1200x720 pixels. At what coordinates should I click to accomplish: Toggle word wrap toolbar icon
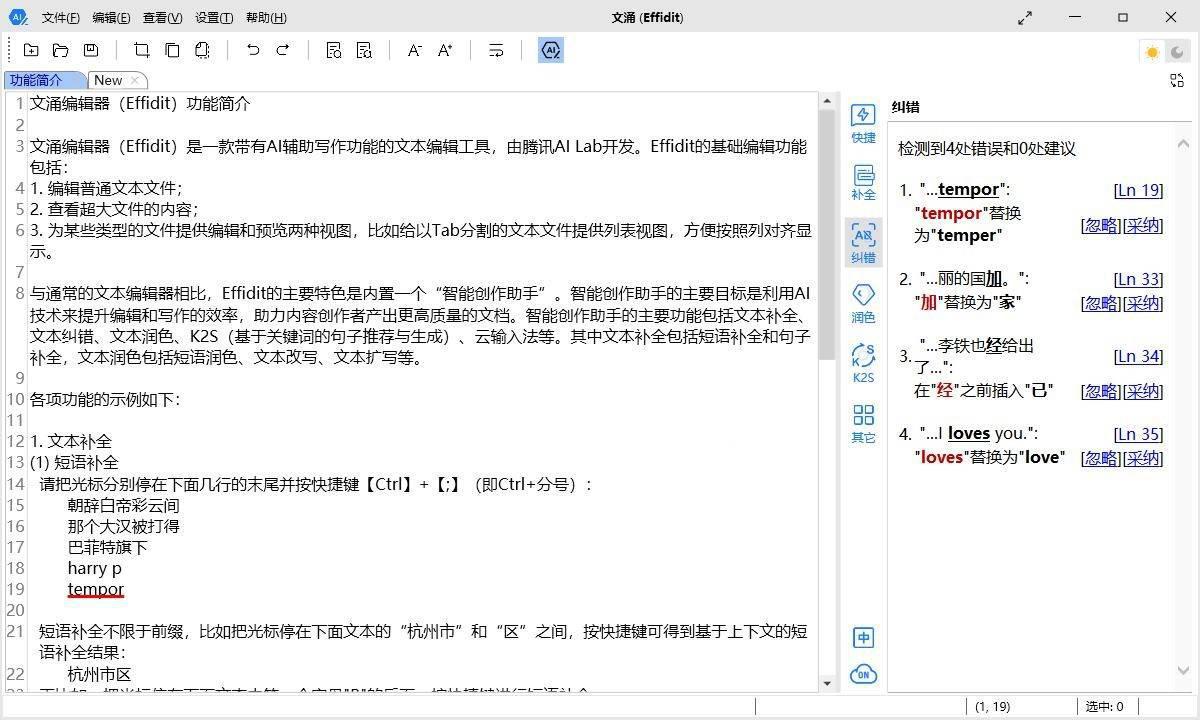point(496,50)
